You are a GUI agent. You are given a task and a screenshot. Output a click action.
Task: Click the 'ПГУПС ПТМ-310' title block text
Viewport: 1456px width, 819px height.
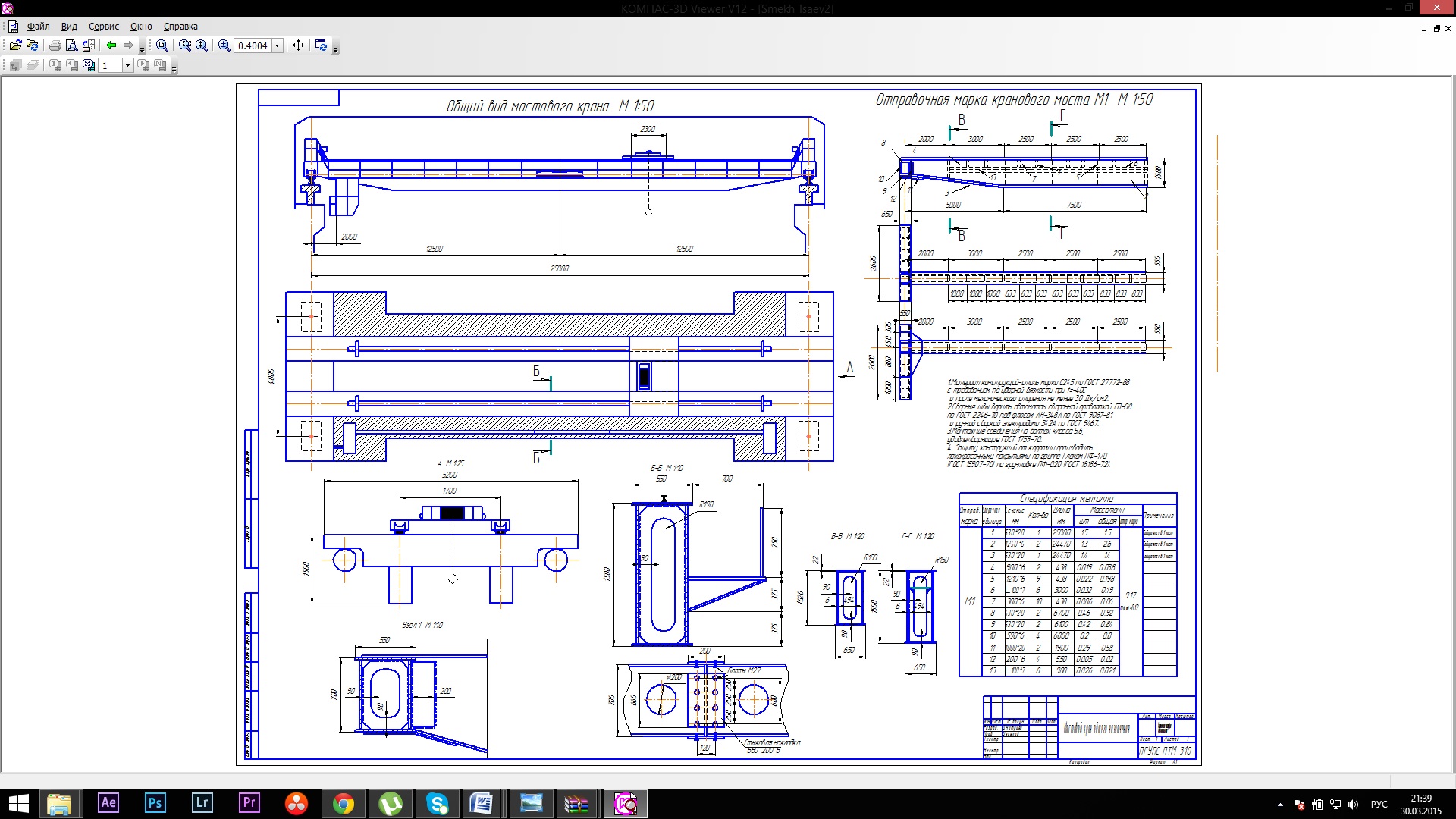tap(1166, 751)
